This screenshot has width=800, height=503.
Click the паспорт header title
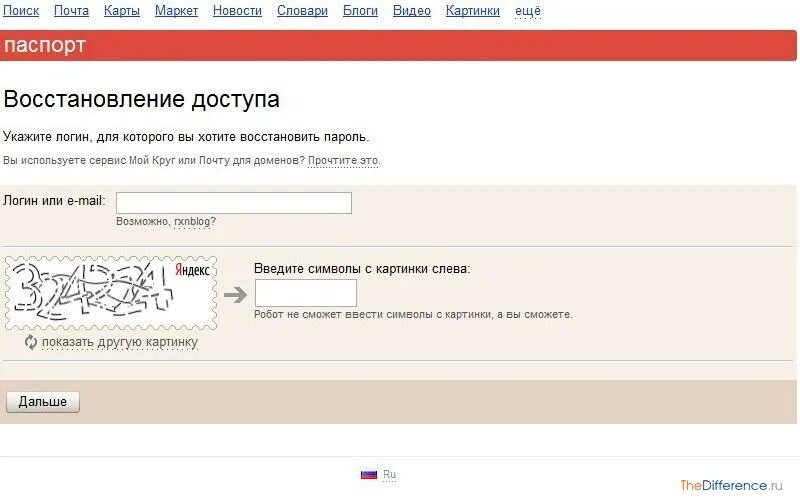tap(44, 45)
